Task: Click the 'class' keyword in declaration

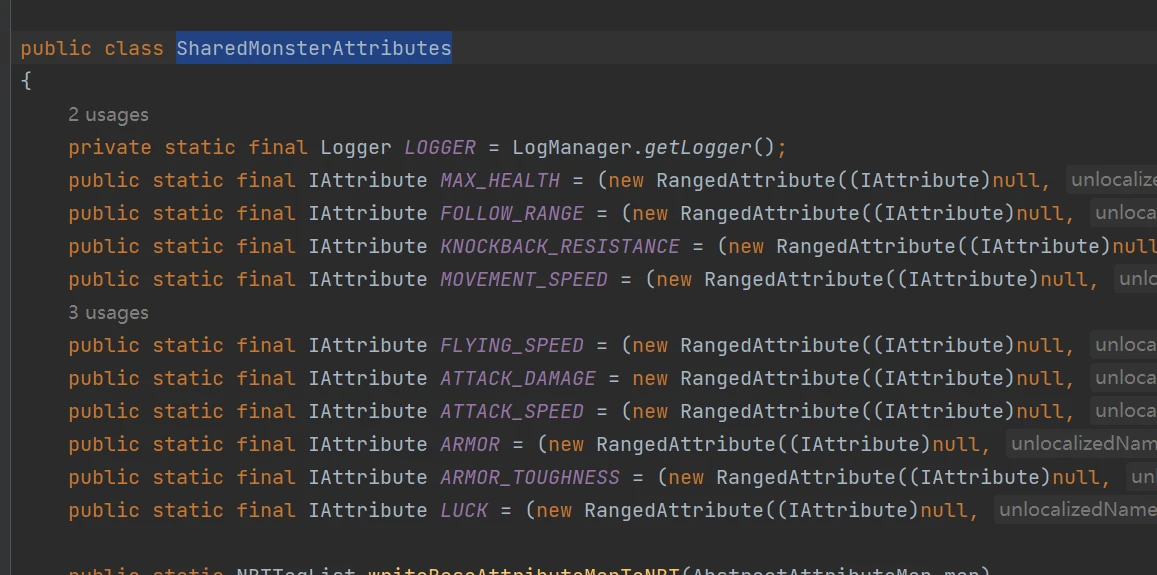Action: tap(134, 49)
